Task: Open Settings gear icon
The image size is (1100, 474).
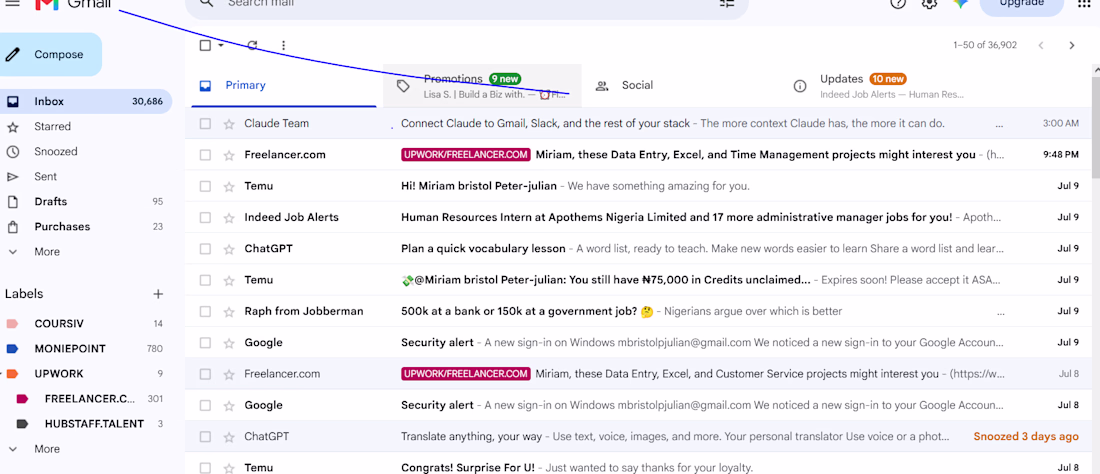Action: pyautogui.click(x=930, y=4)
